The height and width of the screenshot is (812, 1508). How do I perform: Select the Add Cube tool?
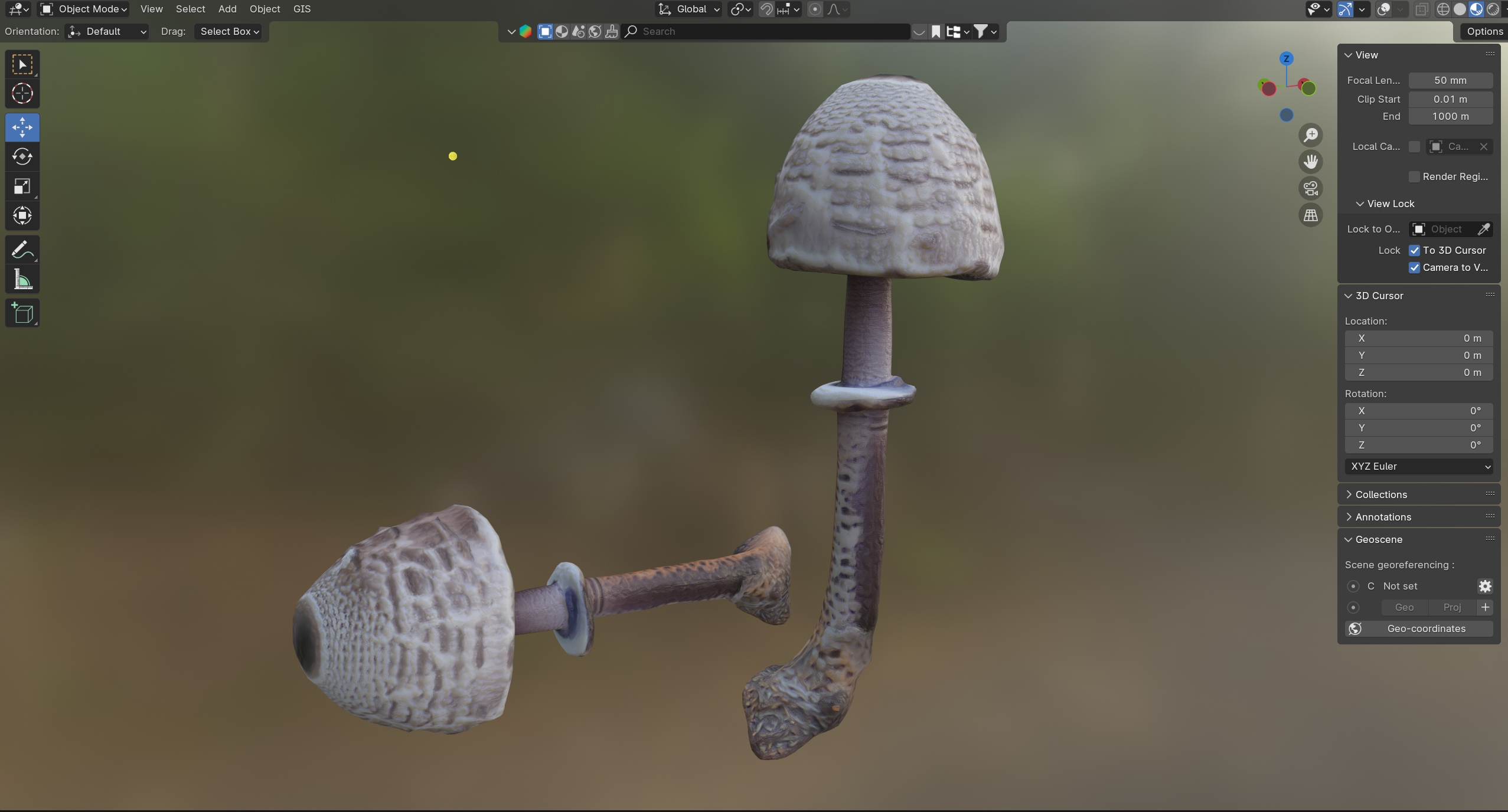click(x=22, y=313)
